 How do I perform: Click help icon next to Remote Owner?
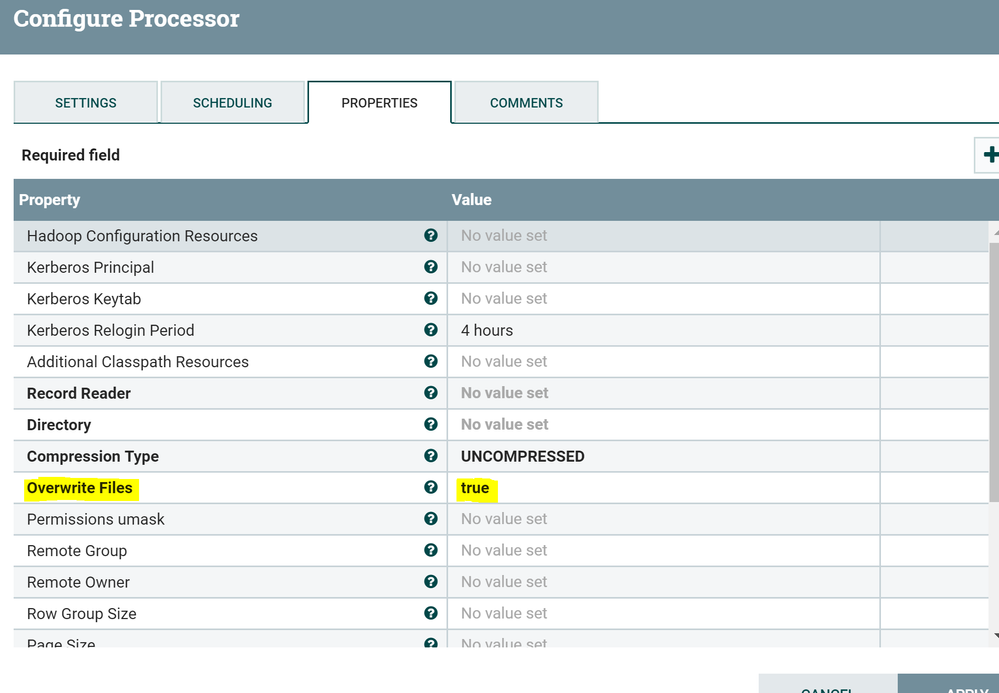pyautogui.click(x=431, y=582)
